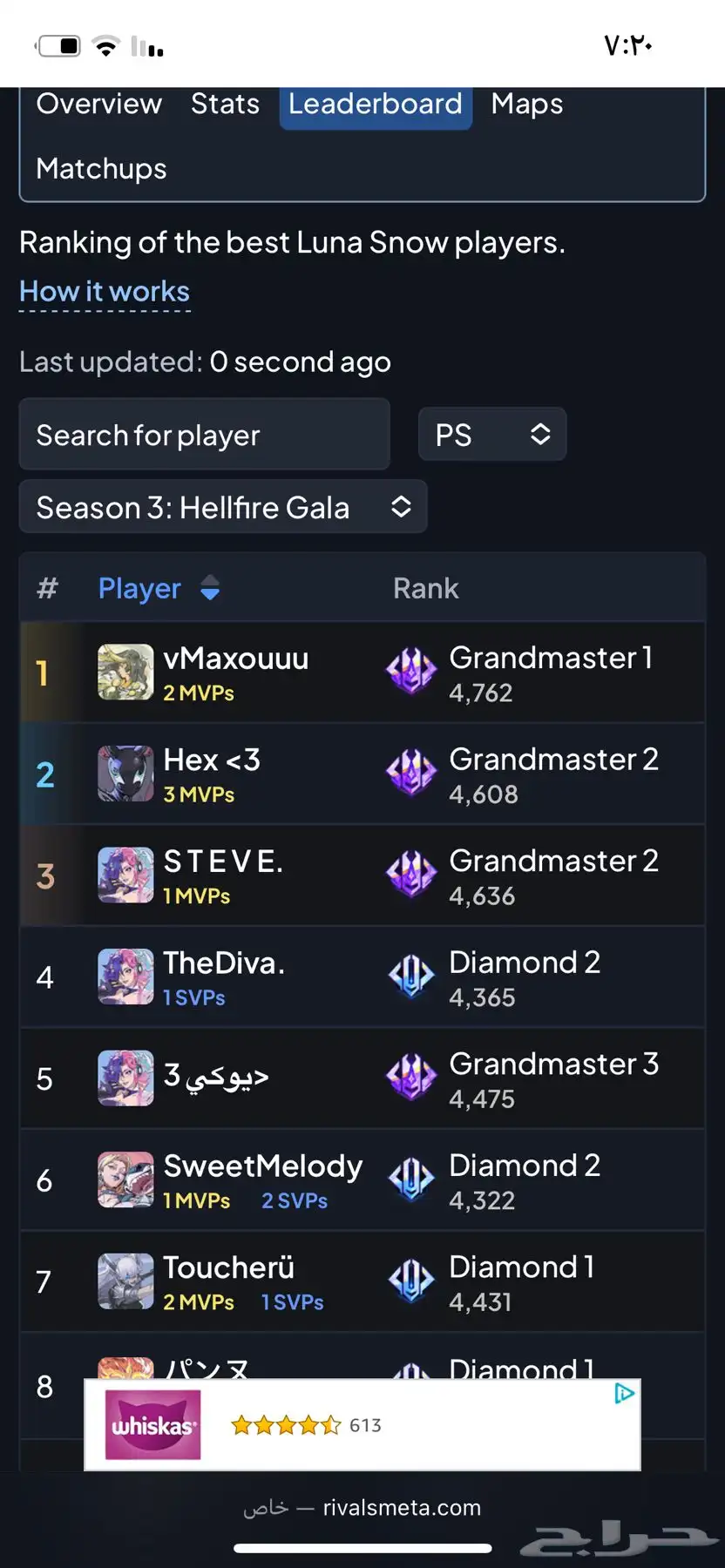Sort by Player column arrows
Viewport: 725px width, 1568px height.
pos(210,588)
